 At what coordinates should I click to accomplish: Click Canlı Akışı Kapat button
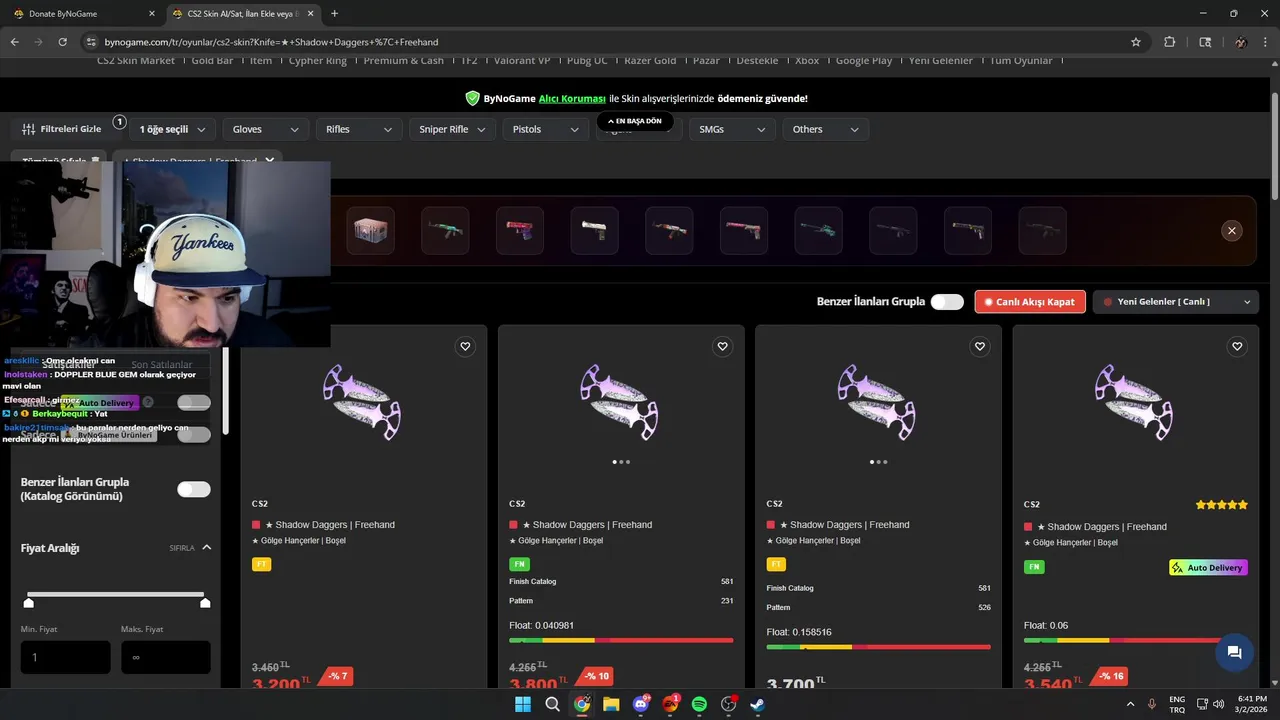(1030, 302)
